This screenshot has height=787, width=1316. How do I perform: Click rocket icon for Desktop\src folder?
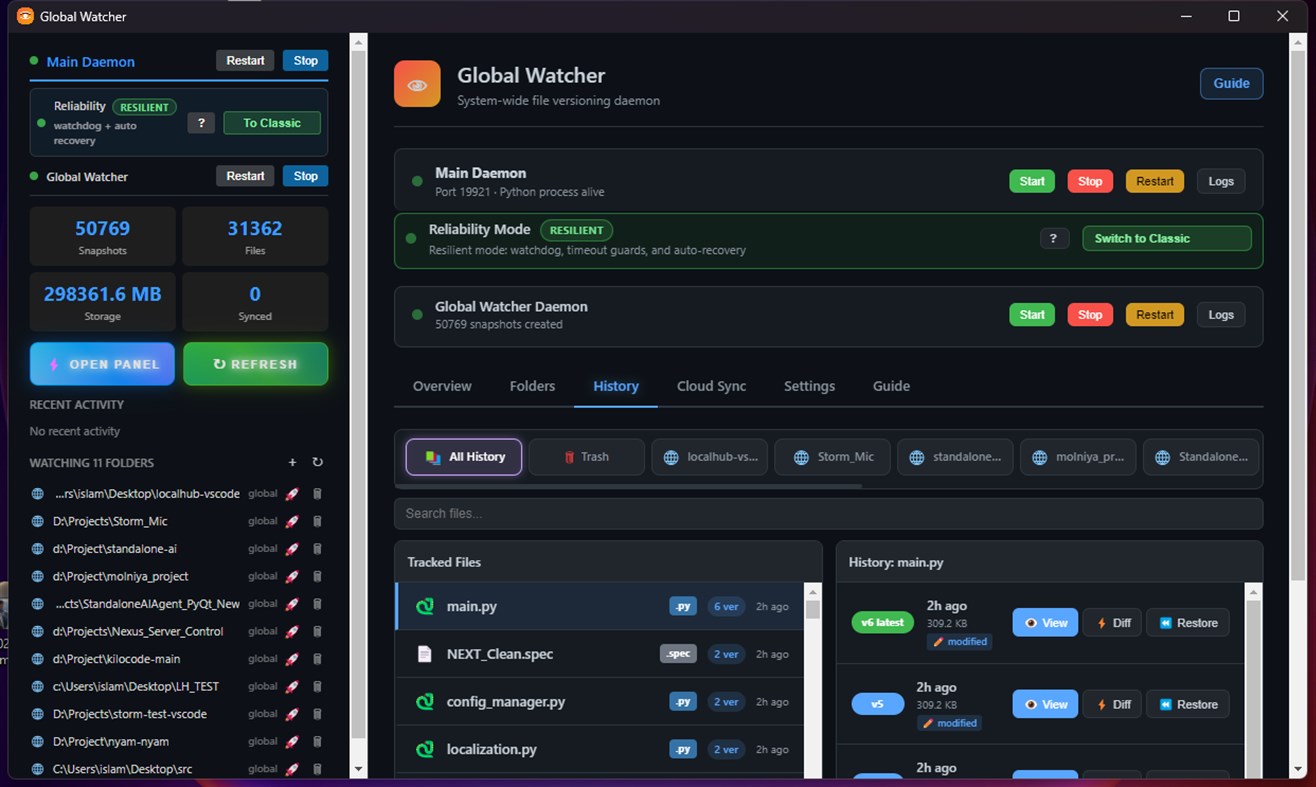[292, 769]
